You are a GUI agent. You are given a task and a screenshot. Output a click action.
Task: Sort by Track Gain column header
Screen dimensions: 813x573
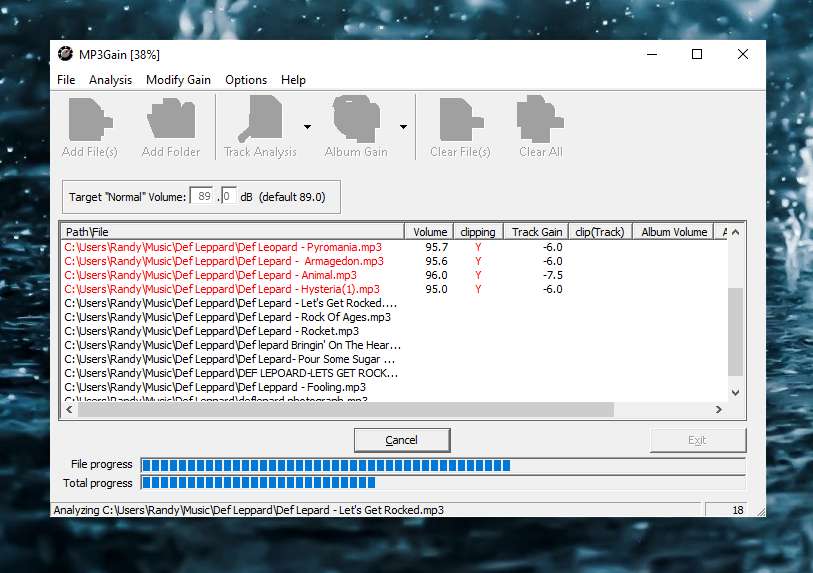pyautogui.click(x=536, y=232)
